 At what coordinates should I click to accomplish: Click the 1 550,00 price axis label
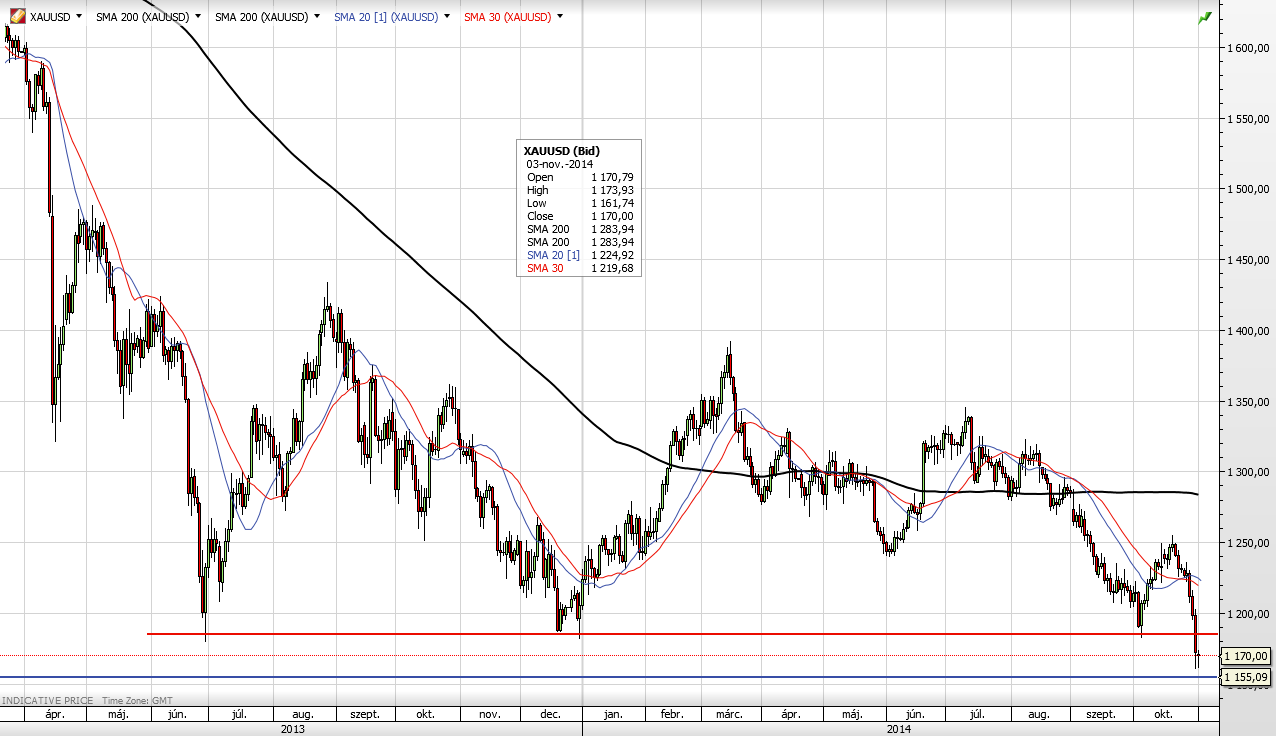[x=1248, y=119]
